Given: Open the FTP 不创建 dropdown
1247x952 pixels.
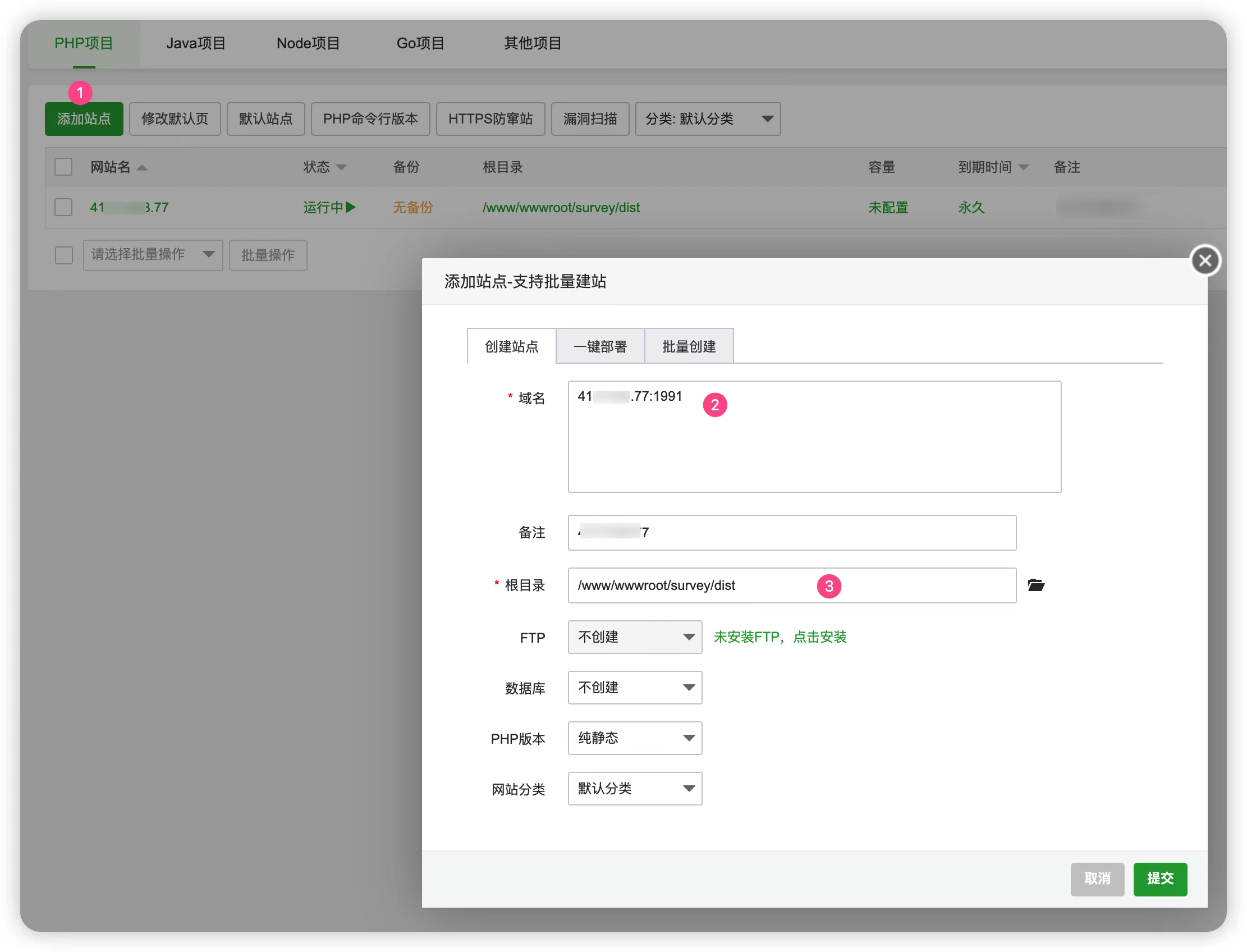Looking at the screenshot, I should pyautogui.click(x=635, y=637).
